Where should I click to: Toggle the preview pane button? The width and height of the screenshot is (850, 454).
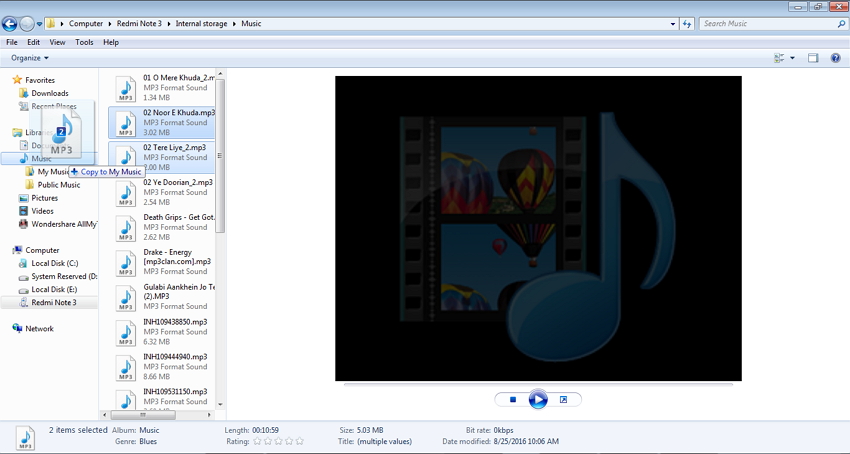point(813,58)
